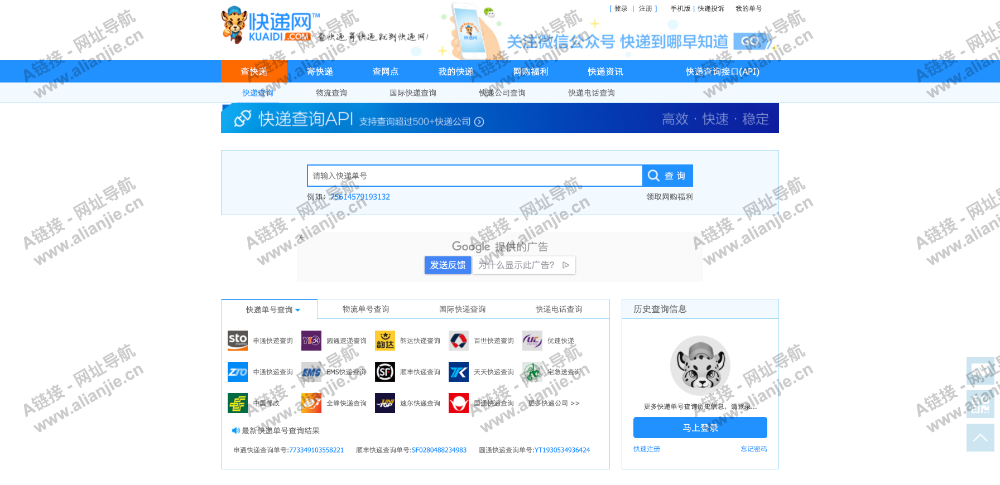Image resolution: width=1000 pixels, height=485 pixels.
Task: Click the 查询 search button
Action: 667,176
